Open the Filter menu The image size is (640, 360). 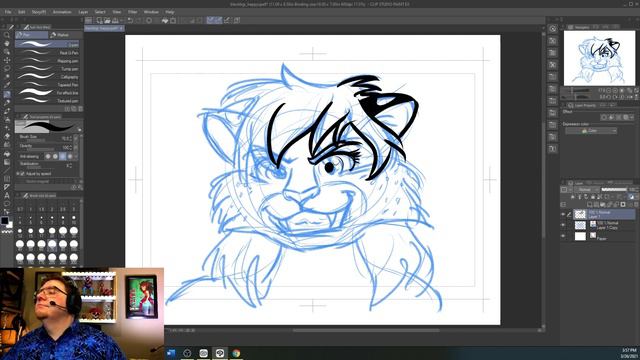133,12
